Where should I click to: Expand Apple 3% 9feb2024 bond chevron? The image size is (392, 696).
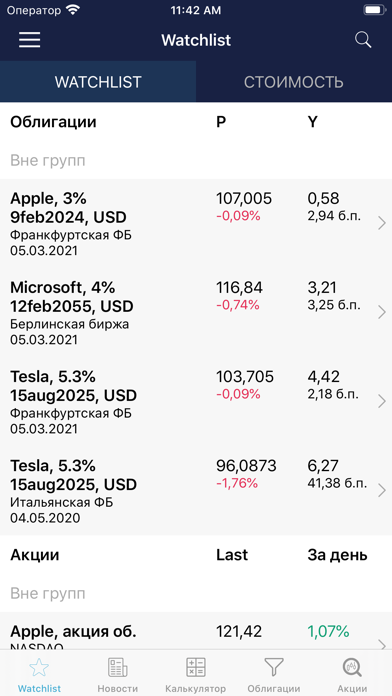point(382,223)
